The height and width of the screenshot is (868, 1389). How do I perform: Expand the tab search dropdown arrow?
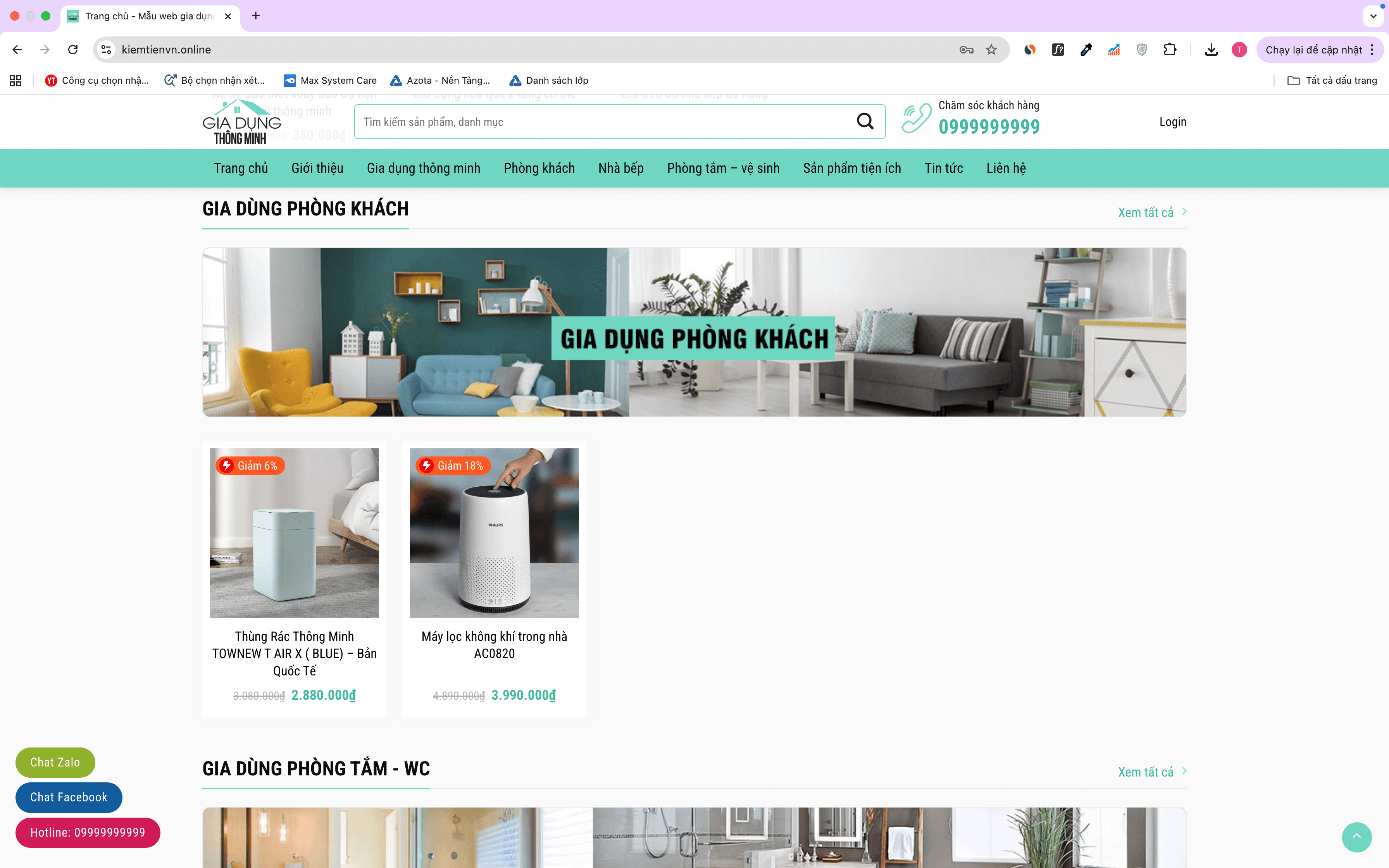pos(1373,16)
